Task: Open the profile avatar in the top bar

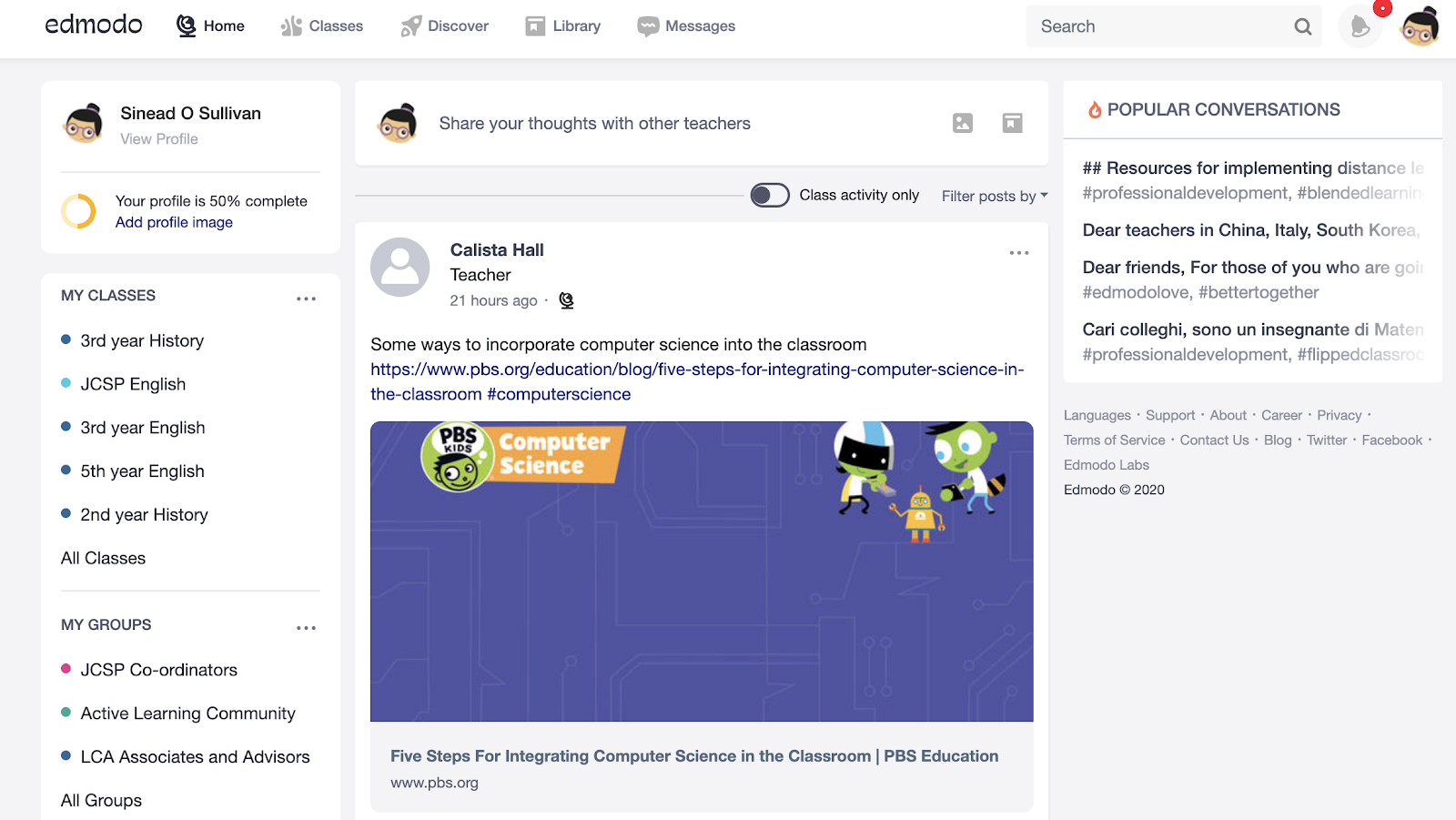Action: point(1420,26)
